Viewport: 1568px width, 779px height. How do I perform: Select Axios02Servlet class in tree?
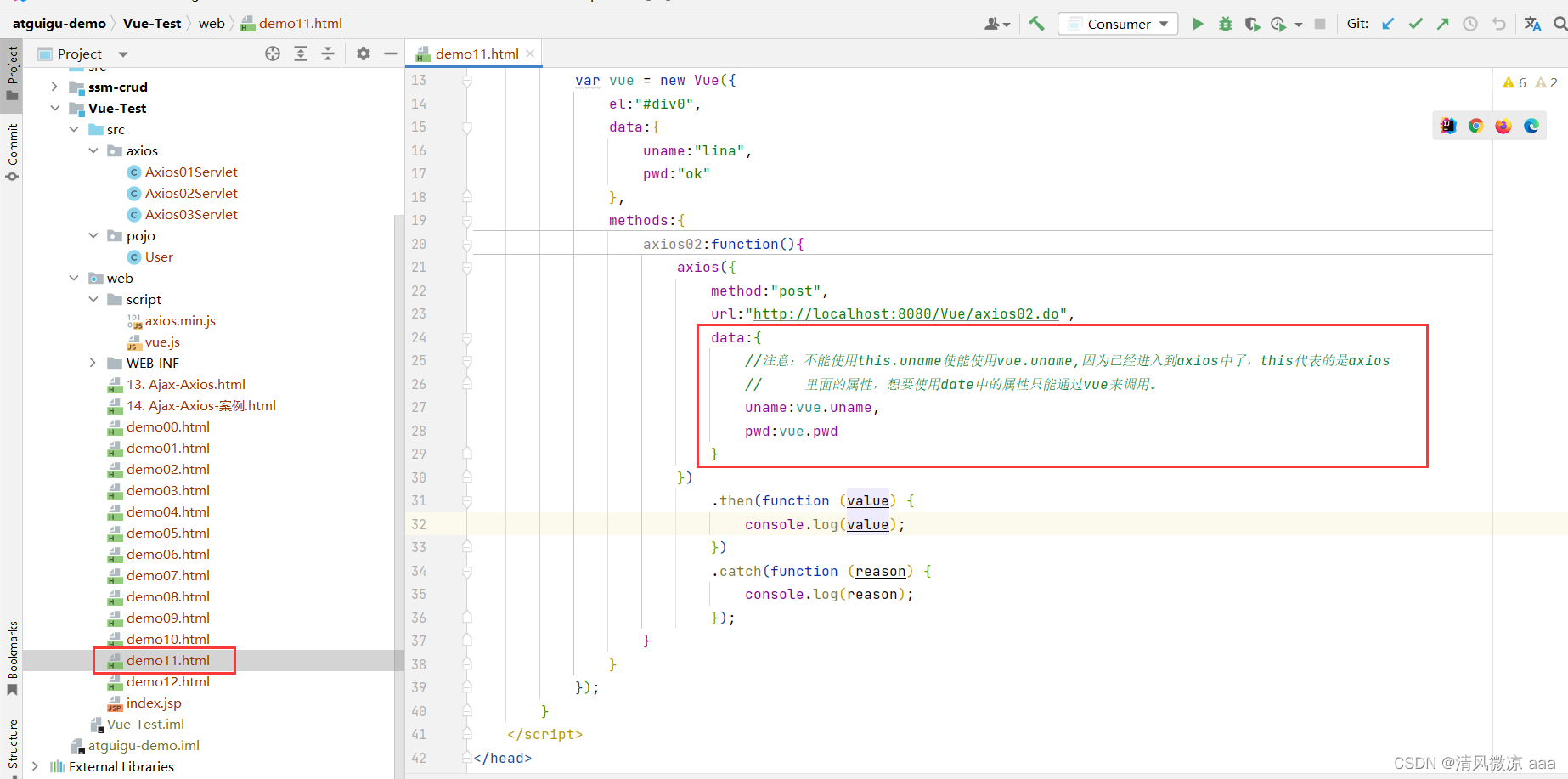[191, 193]
